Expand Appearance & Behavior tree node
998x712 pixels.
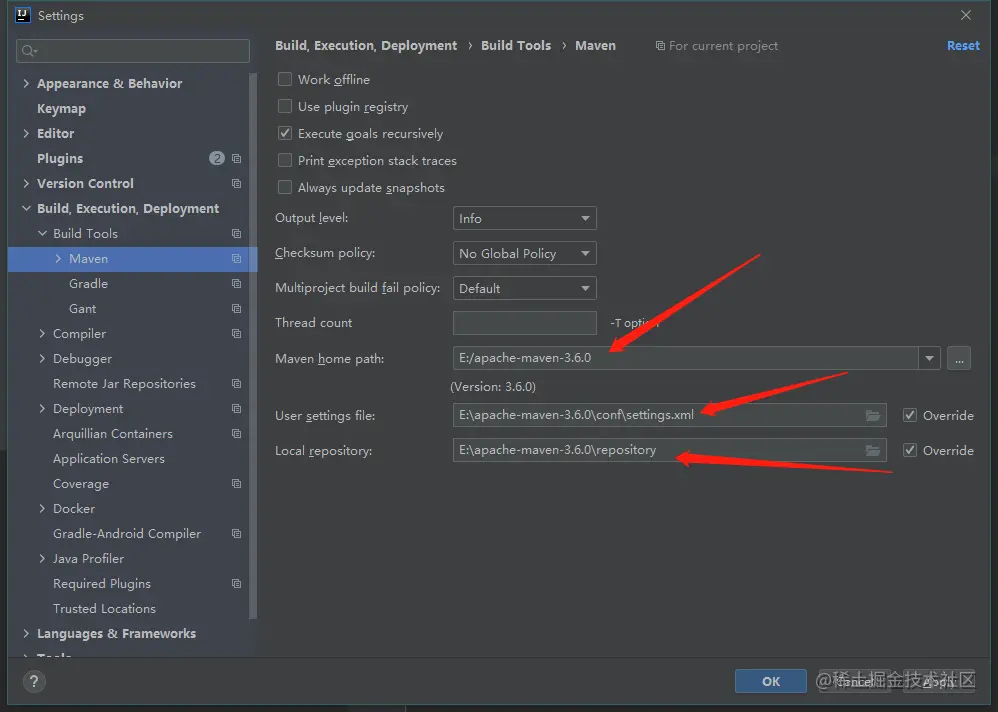tap(26, 83)
